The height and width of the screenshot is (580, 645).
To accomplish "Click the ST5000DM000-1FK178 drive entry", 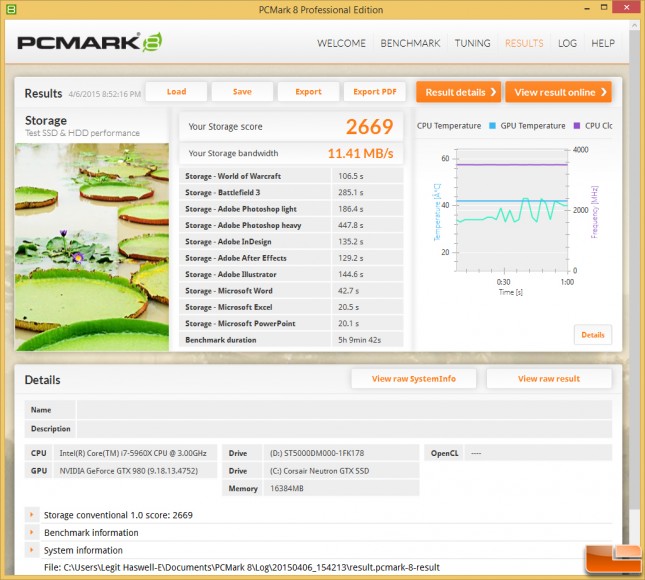I will 341,453.
